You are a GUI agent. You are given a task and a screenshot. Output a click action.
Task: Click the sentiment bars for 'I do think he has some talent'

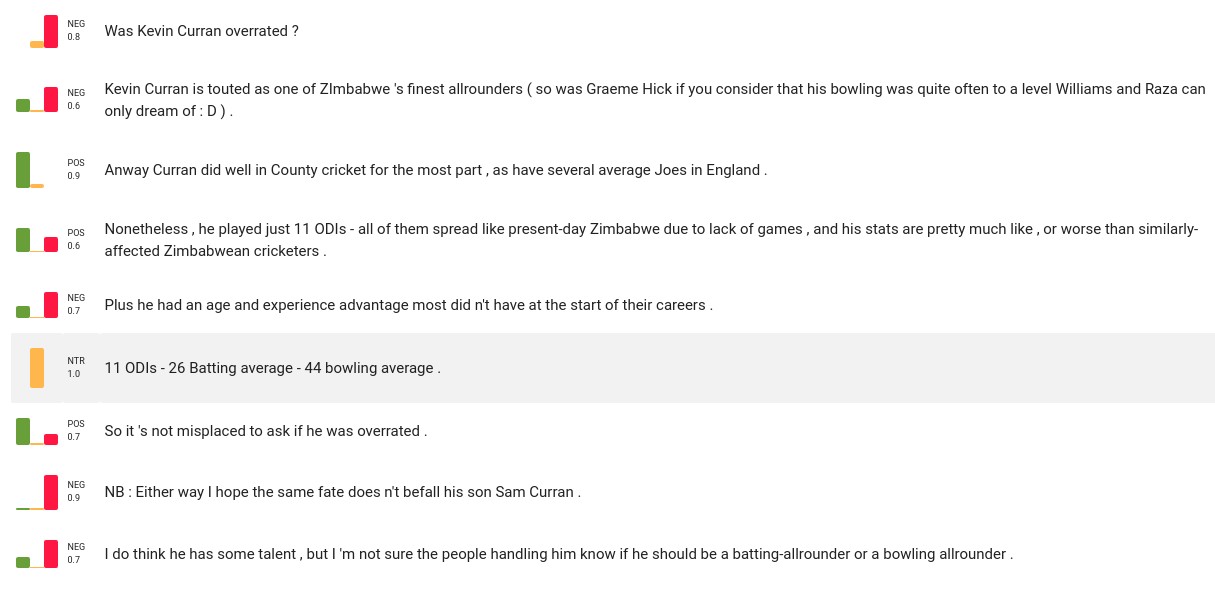(x=37, y=554)
